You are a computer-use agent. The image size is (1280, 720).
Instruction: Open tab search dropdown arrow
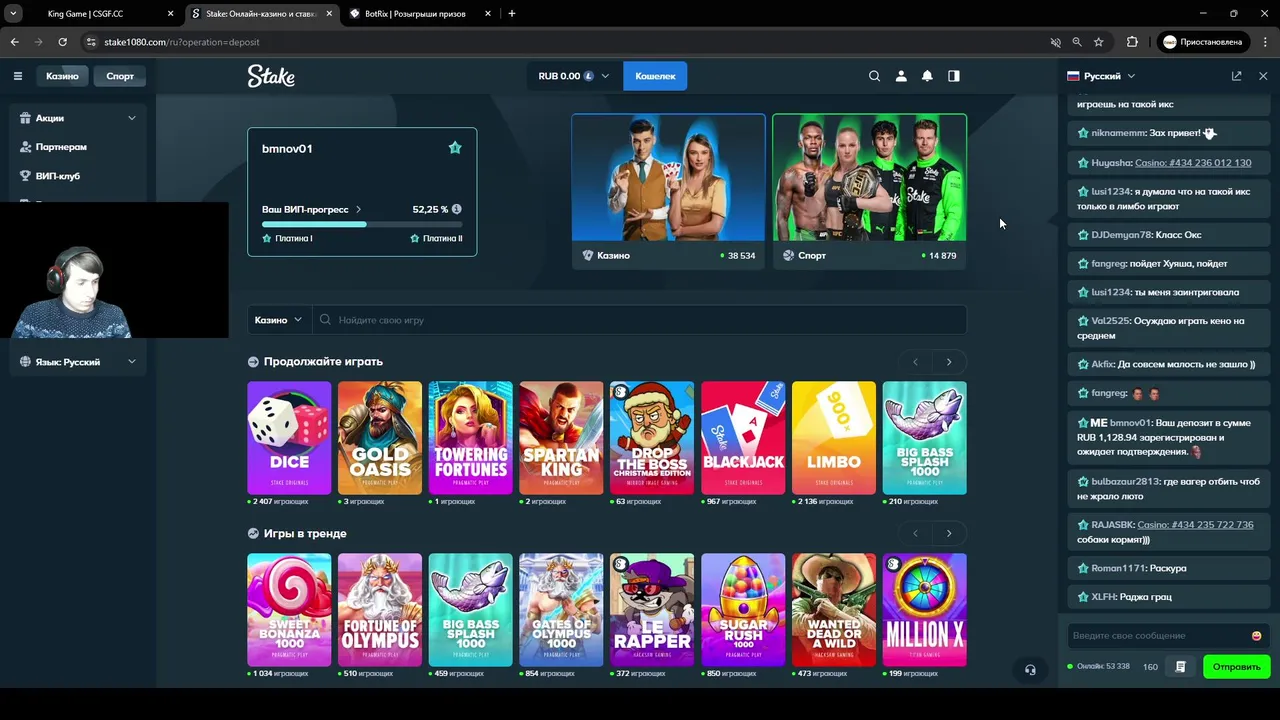[13, 14]
